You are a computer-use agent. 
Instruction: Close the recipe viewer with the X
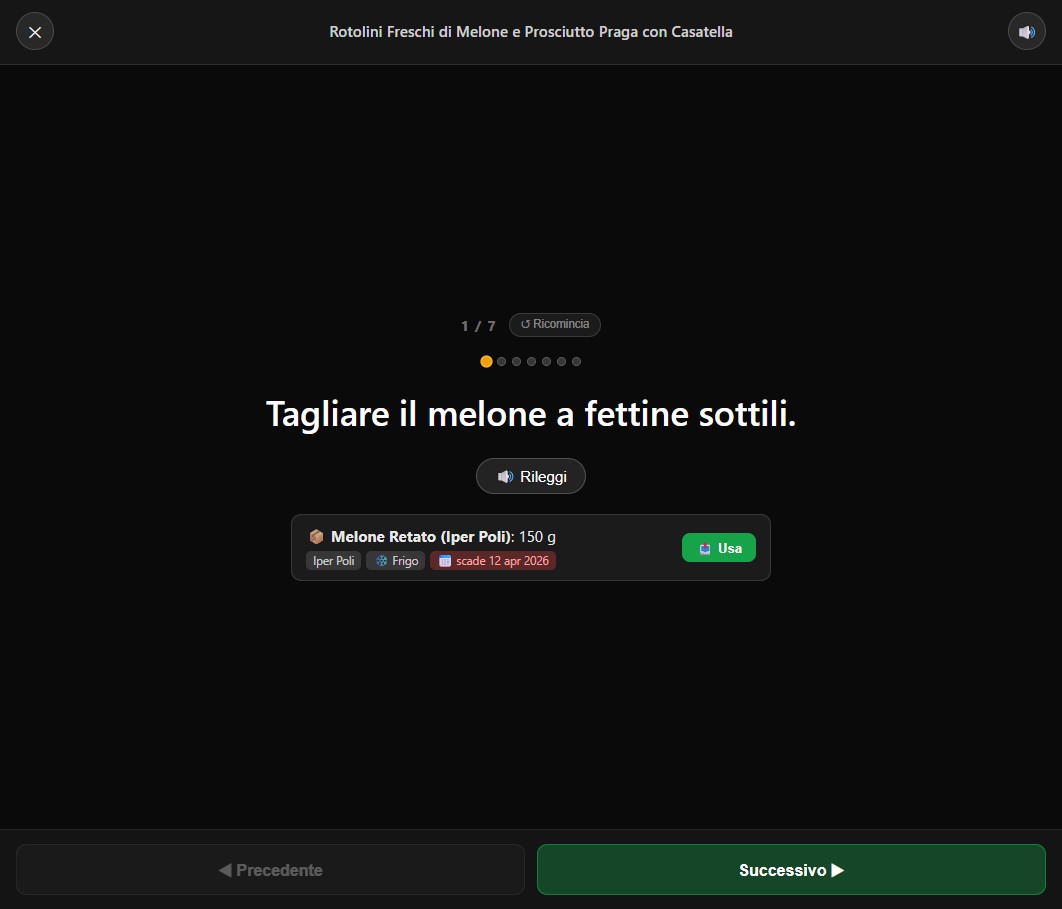(35, 31)
